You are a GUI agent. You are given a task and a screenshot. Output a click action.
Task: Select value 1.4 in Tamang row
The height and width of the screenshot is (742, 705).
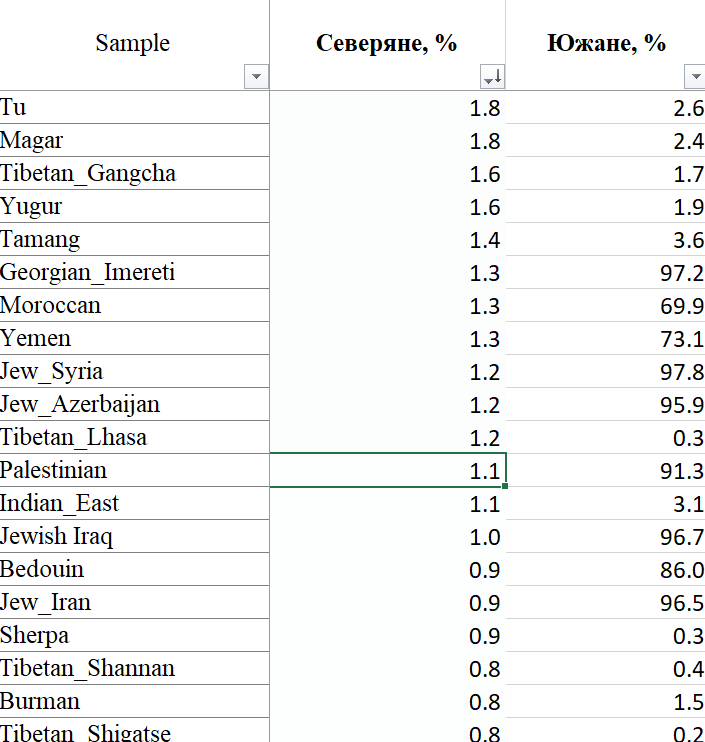[388, 239]
